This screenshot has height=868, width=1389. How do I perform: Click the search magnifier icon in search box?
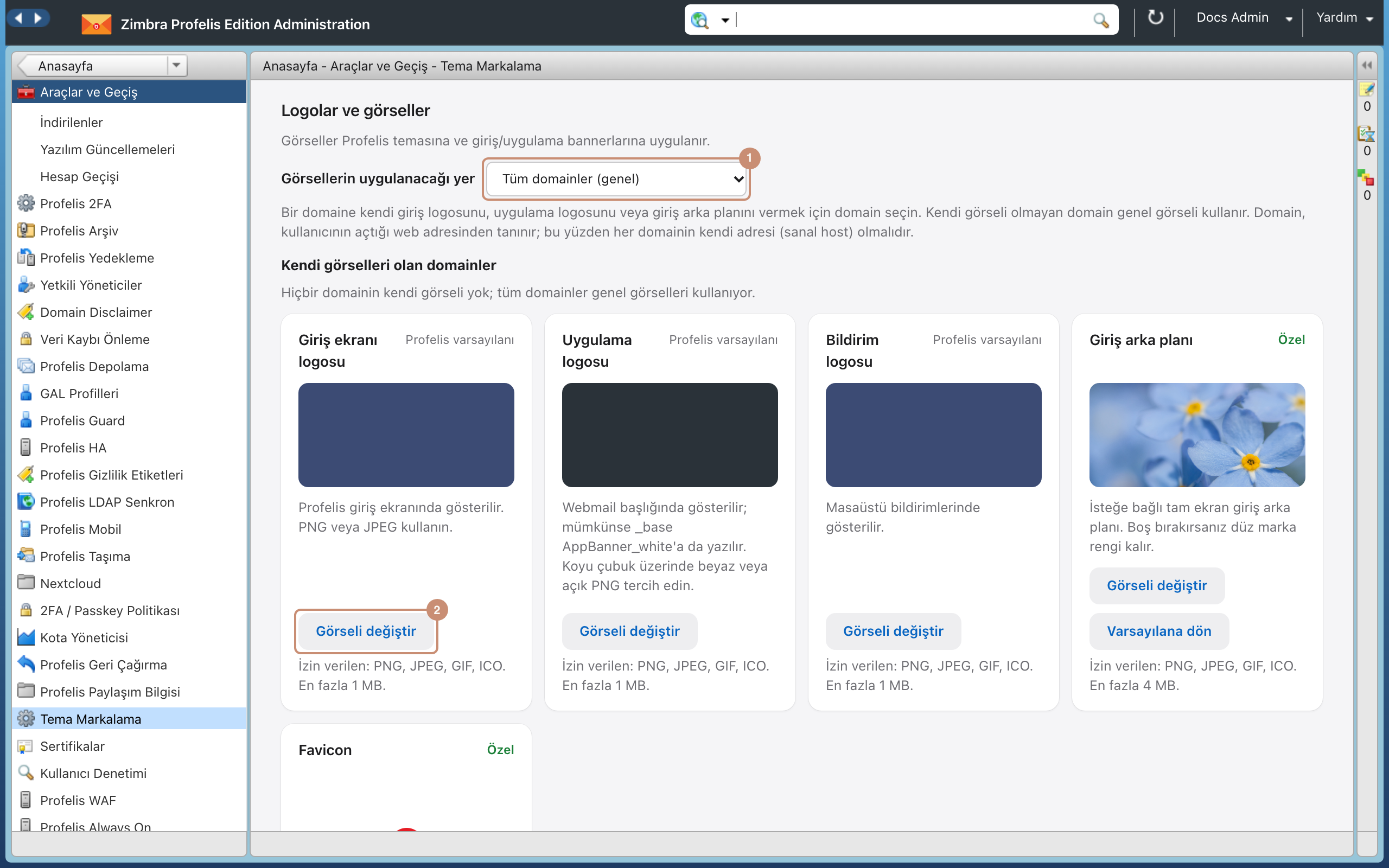click(x=1100, y=20)
